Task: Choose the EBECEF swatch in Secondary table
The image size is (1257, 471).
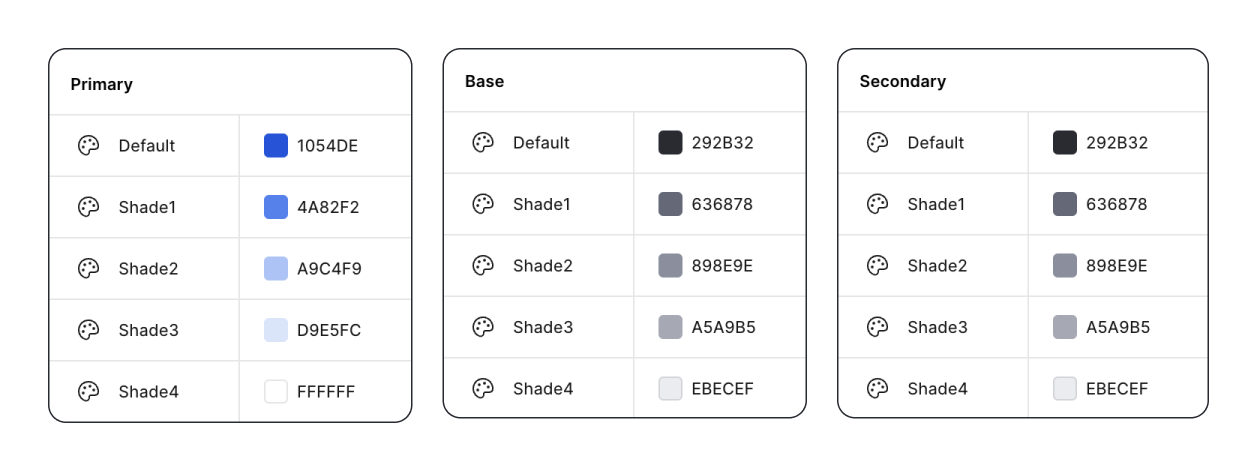Action: pyautogui.click(x=1065, y=389)
